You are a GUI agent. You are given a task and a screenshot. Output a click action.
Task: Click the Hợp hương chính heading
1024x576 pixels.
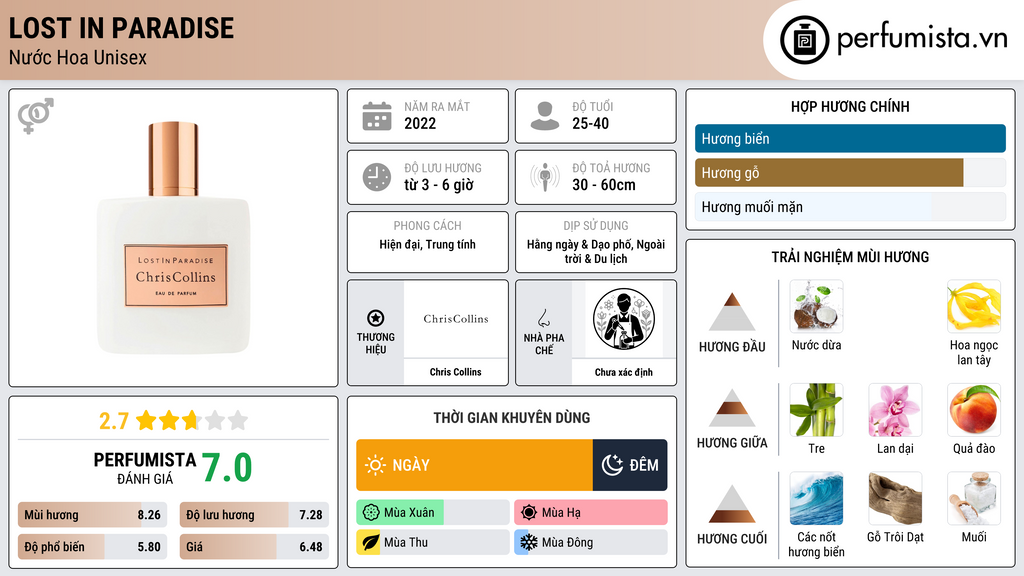[x=850, y=106]
